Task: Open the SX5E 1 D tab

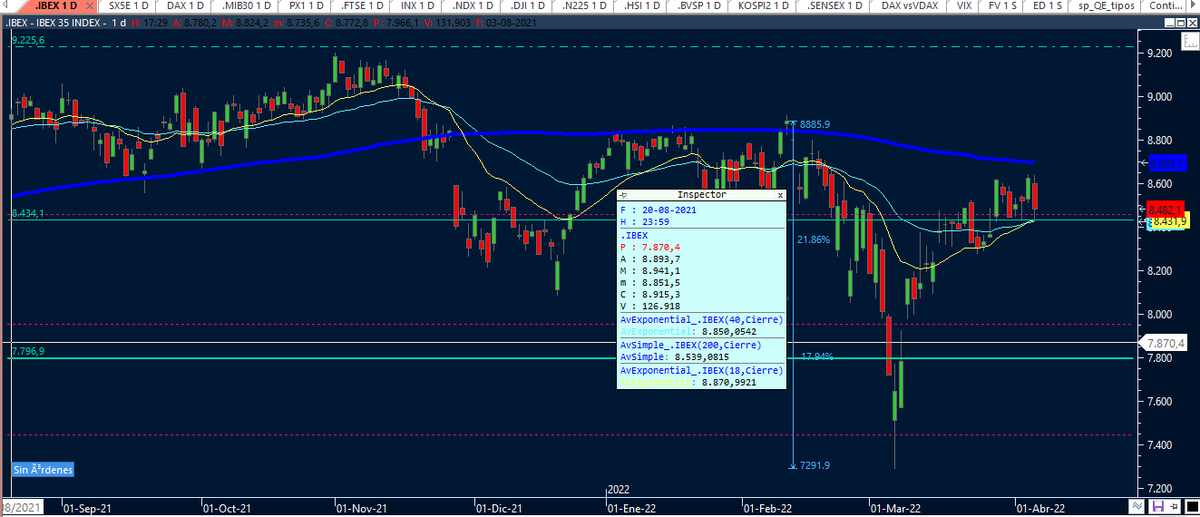Action: point(130,6)
